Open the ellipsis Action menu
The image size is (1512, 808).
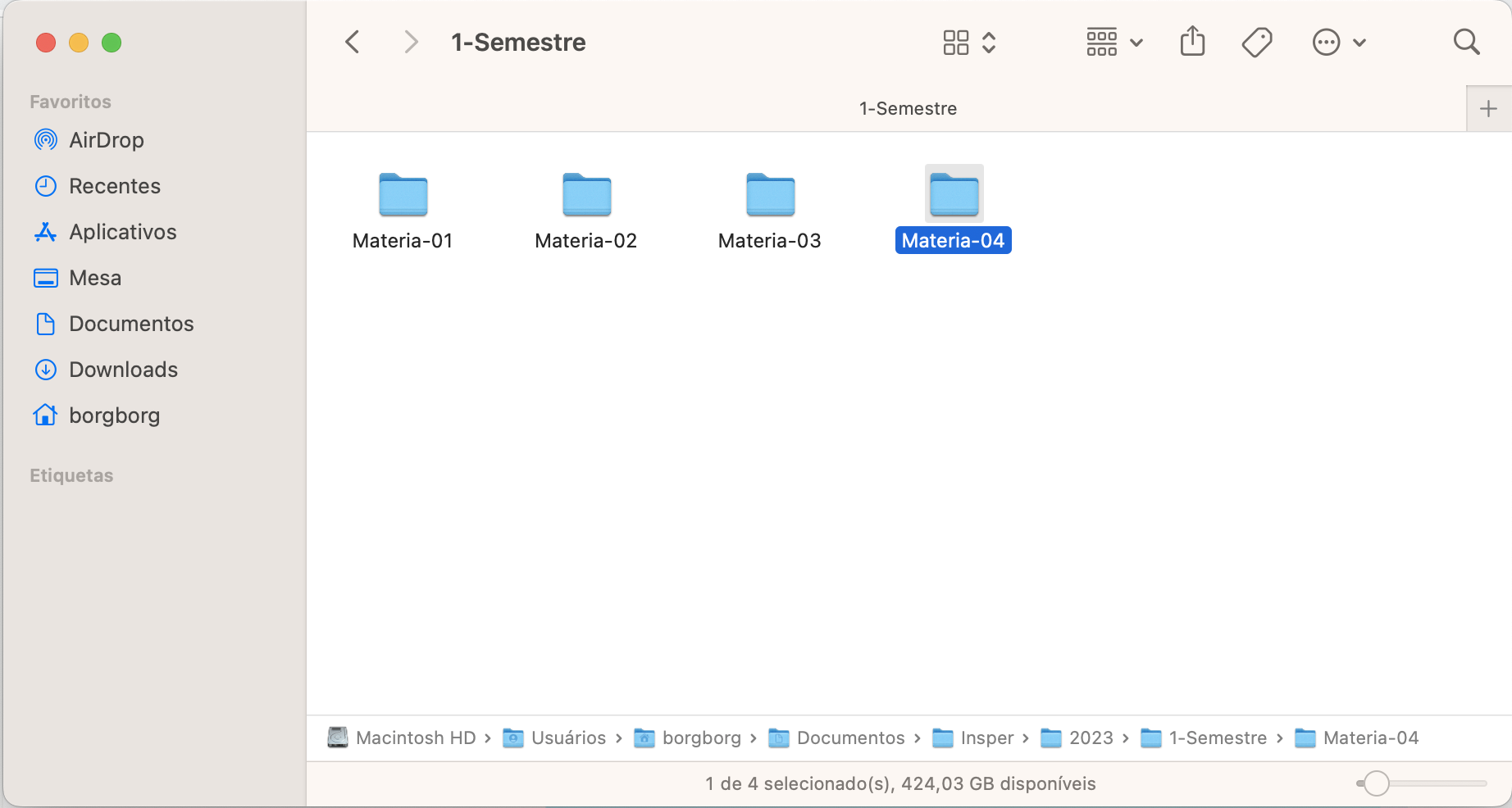1339,43
